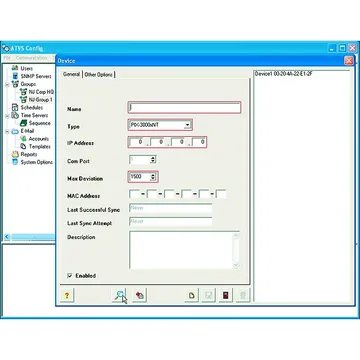Select Device1 entry in device list
360x360 pixels.
(283, 74)
